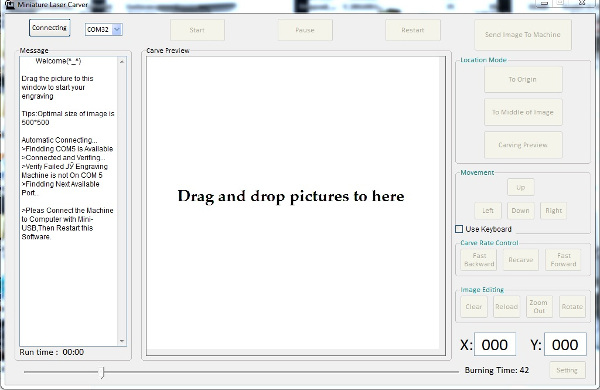Click the Down movement button
The height and width of the screenshot is (390, 600).
(520, 211)
